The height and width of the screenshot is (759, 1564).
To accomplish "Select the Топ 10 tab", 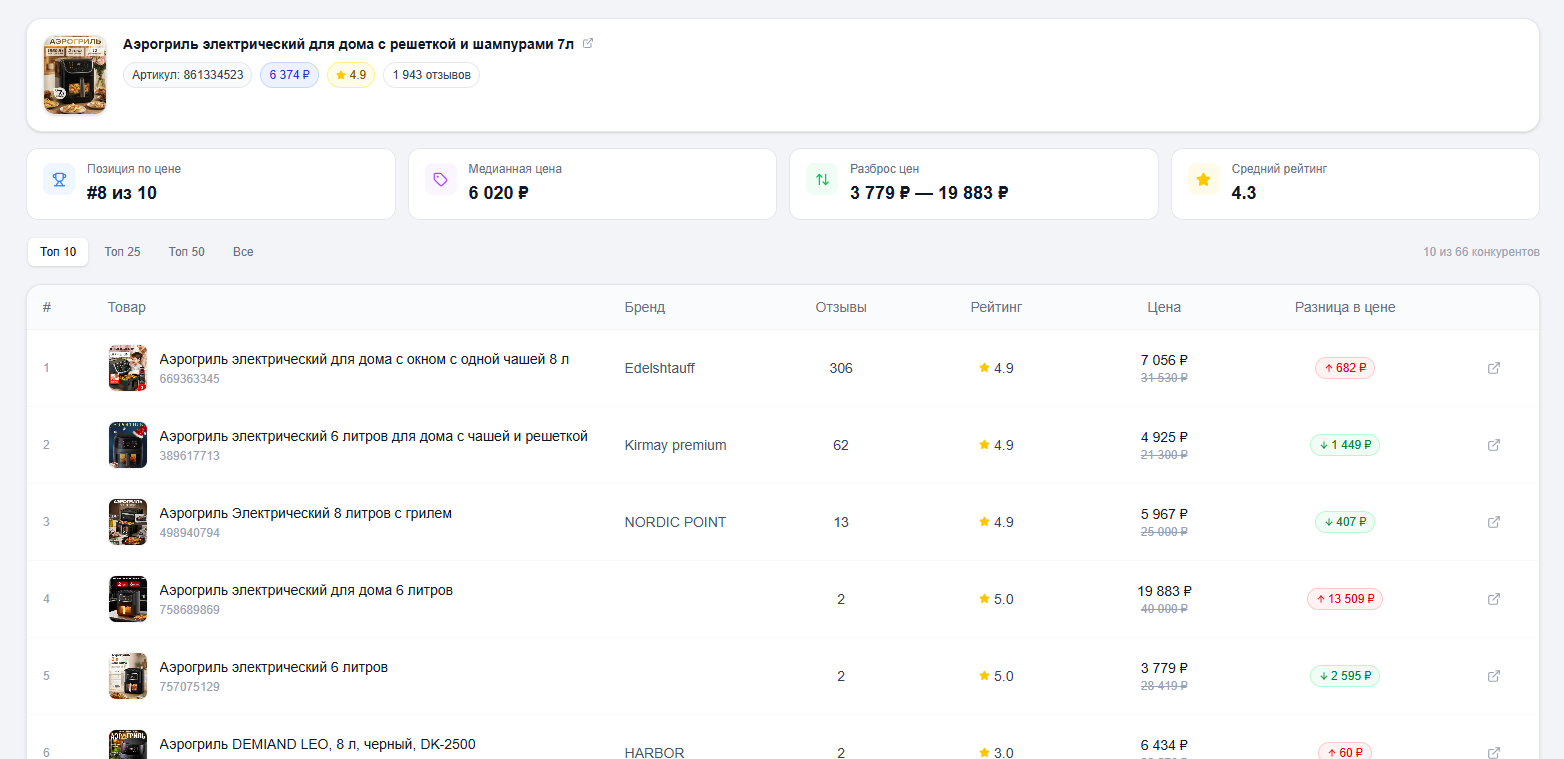I will [x=58, y=252].
